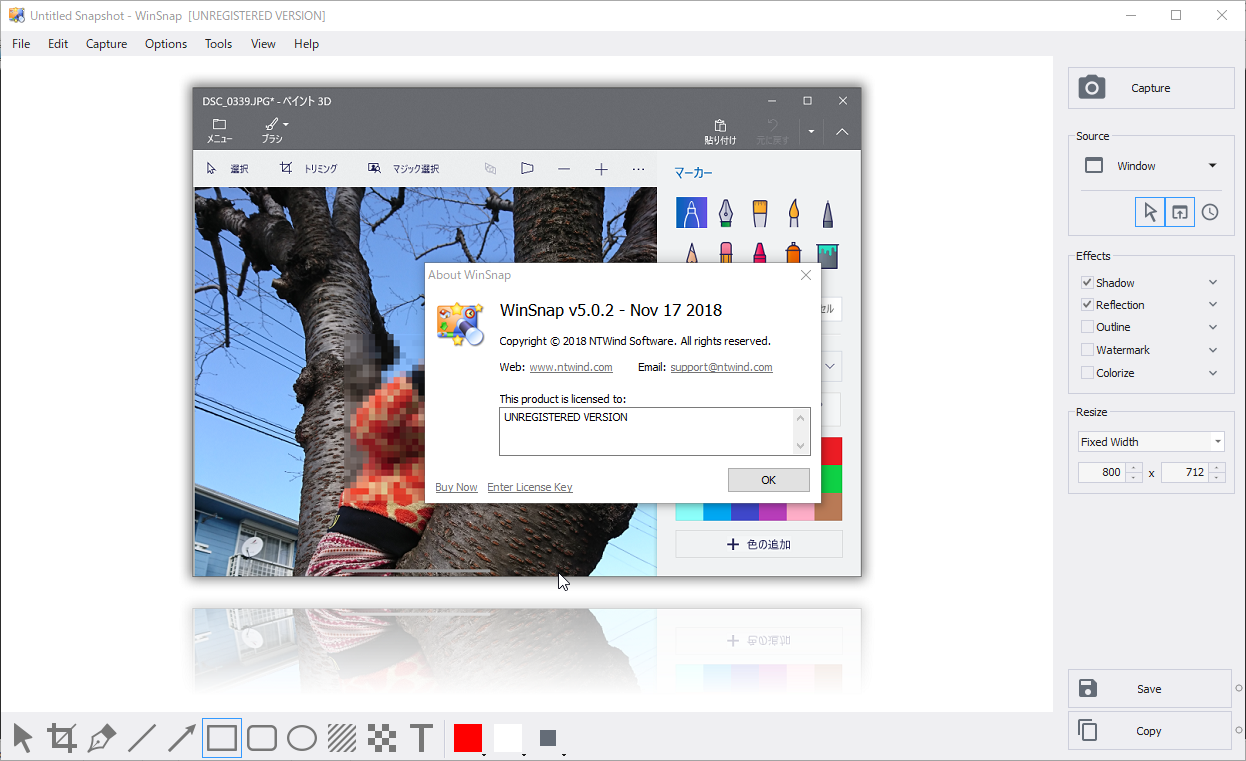Select the pixelate mosaic tool
The image size is (1246, 761).
(381, 737)
